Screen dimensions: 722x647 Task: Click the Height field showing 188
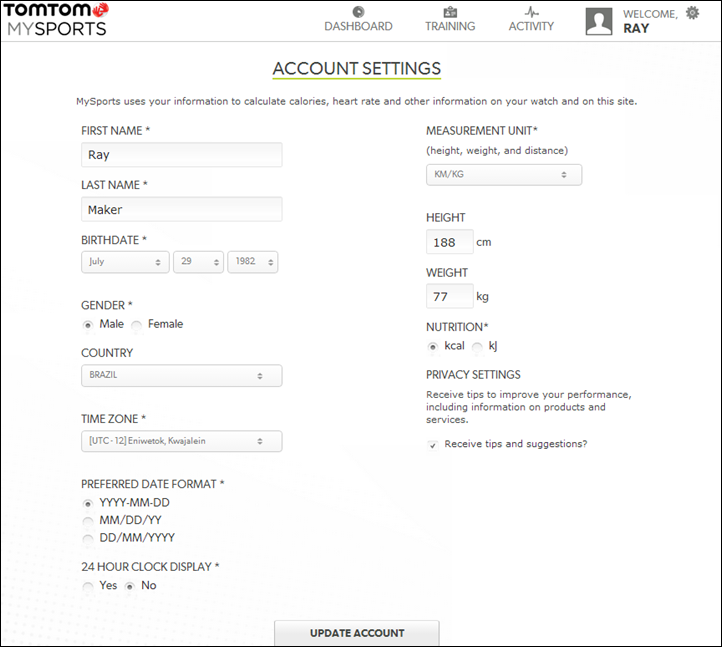(x=449, y=242)
